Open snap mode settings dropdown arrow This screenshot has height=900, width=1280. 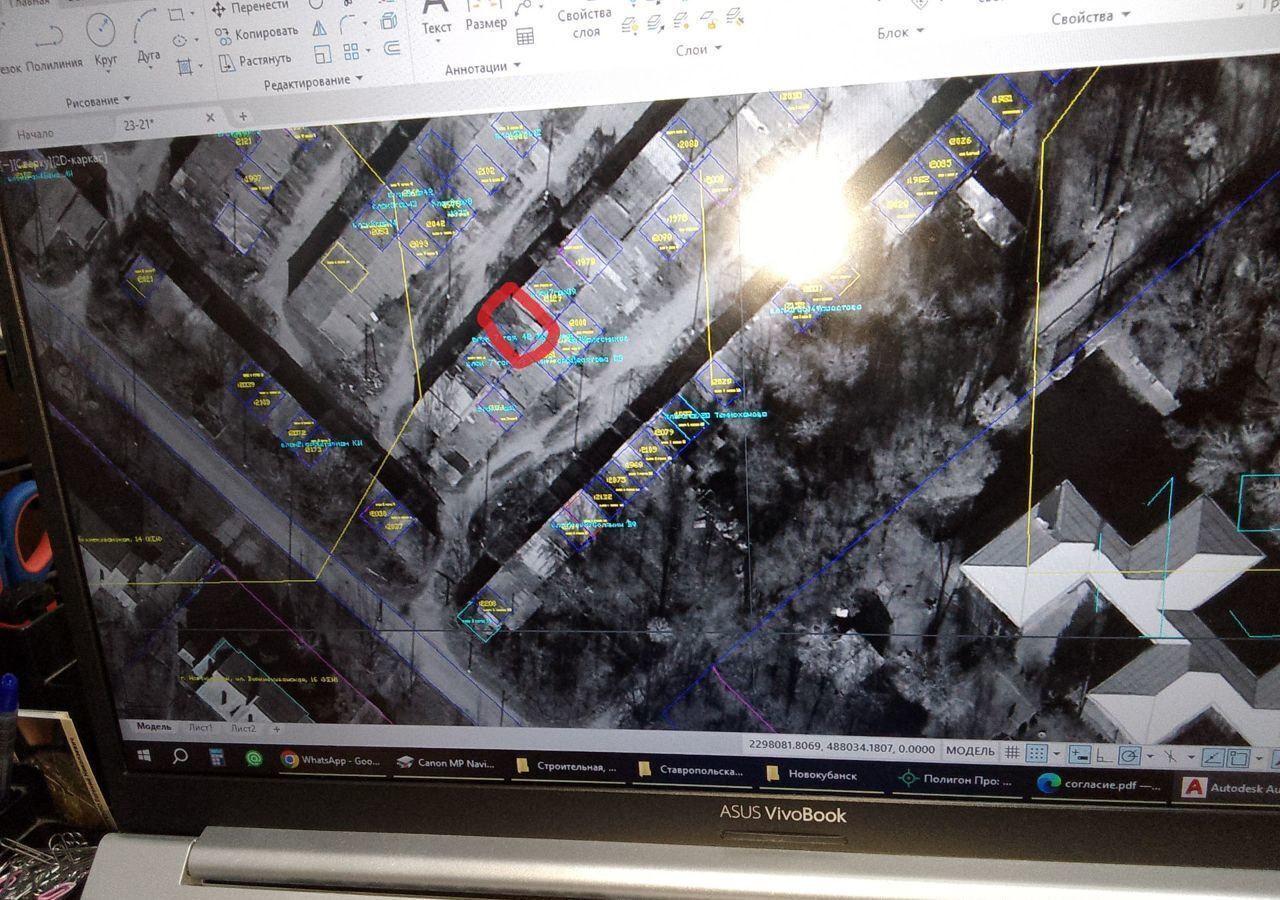click(1056, 753)
